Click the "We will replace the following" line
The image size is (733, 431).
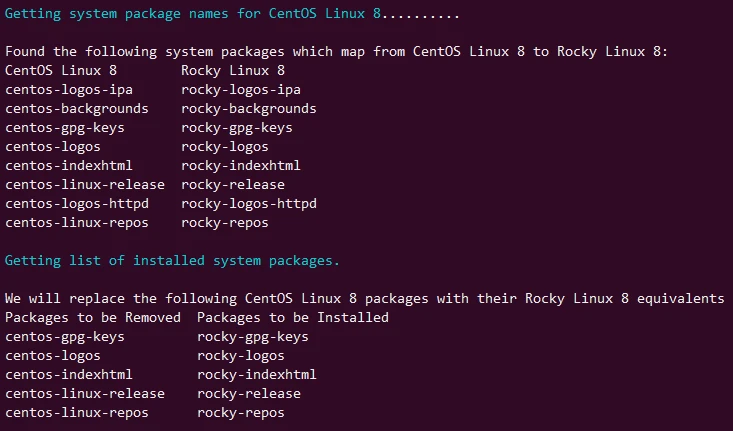click(x=364, y=299)
